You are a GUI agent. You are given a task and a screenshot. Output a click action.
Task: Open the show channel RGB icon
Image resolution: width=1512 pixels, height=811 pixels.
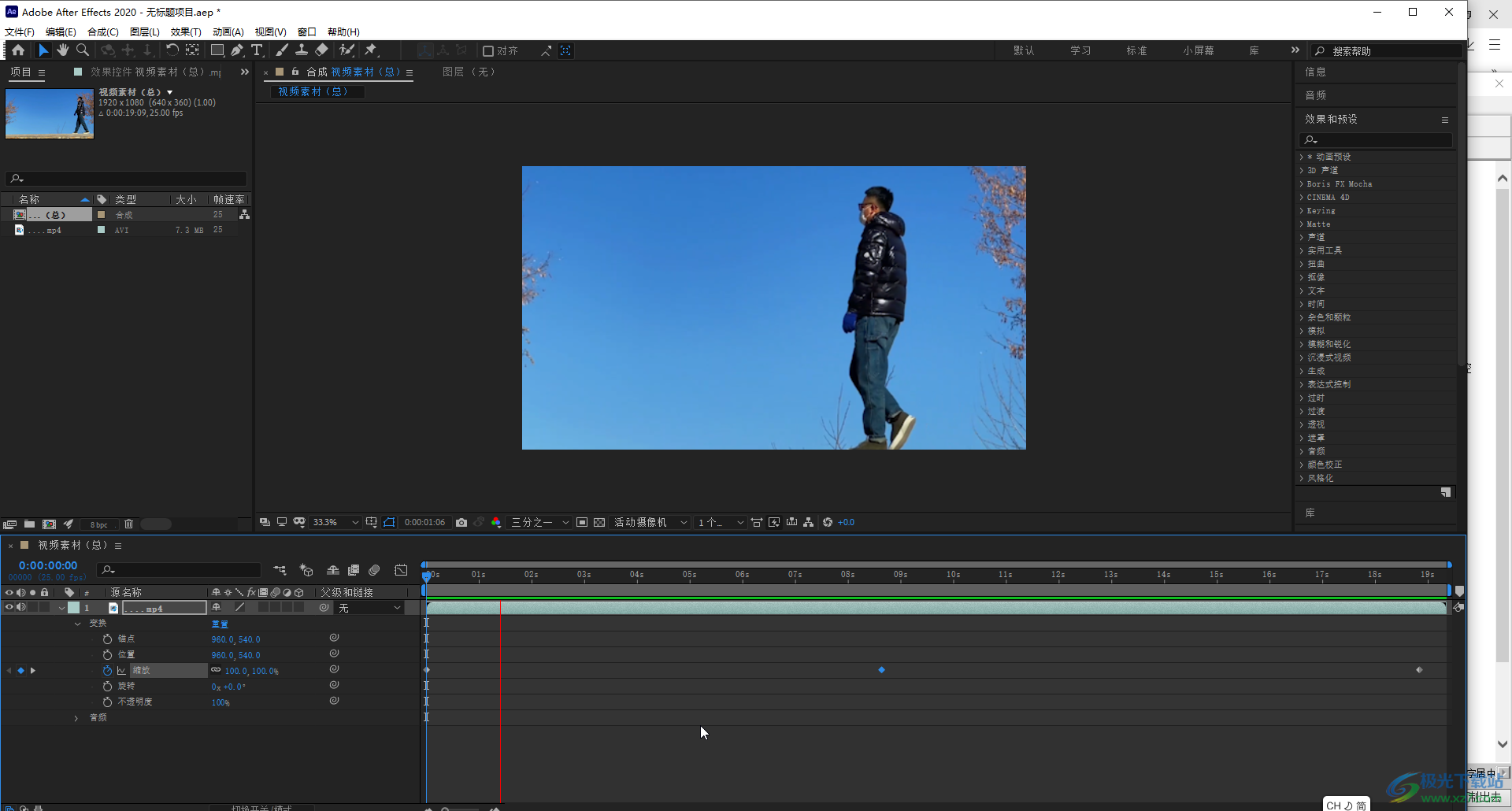tap(496, 523)
